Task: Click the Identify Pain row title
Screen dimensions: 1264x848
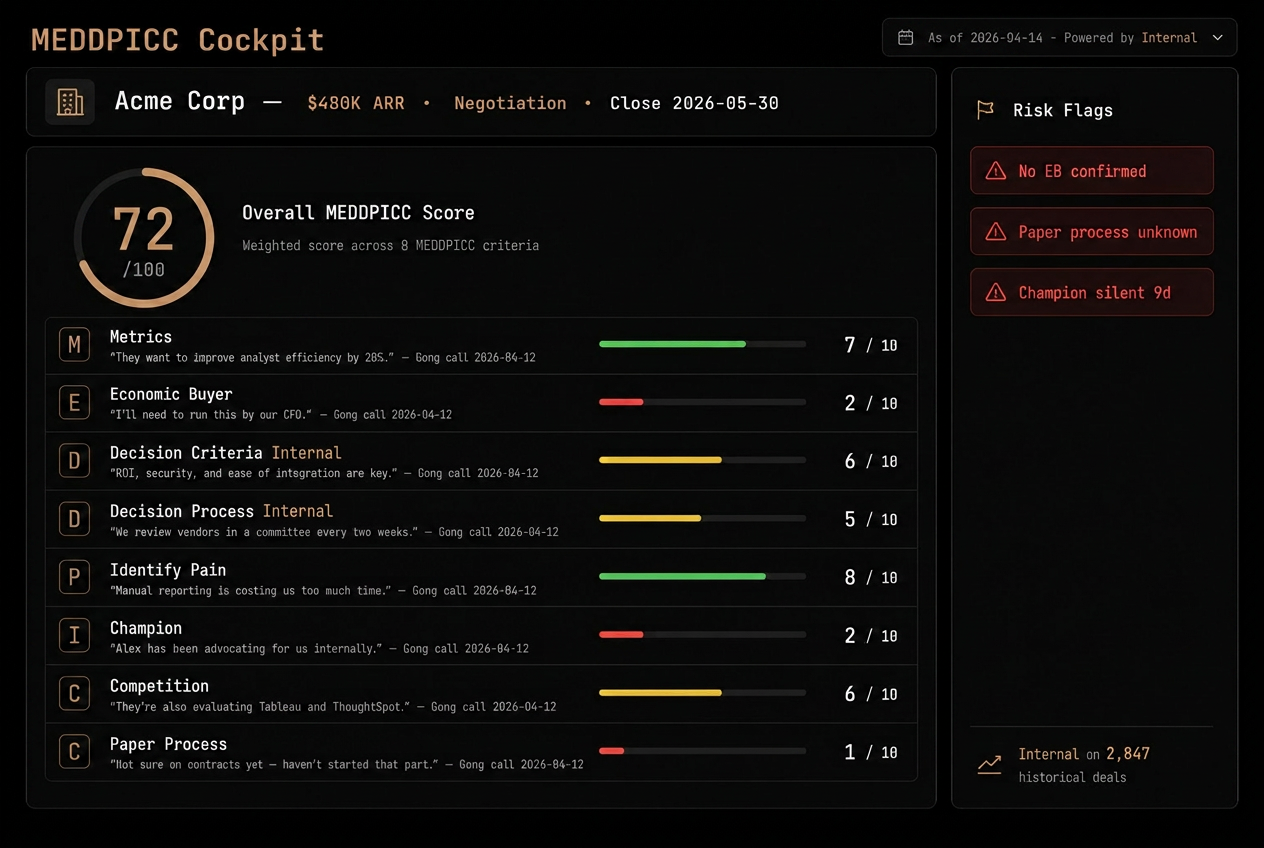Action: tap(168, 570)
